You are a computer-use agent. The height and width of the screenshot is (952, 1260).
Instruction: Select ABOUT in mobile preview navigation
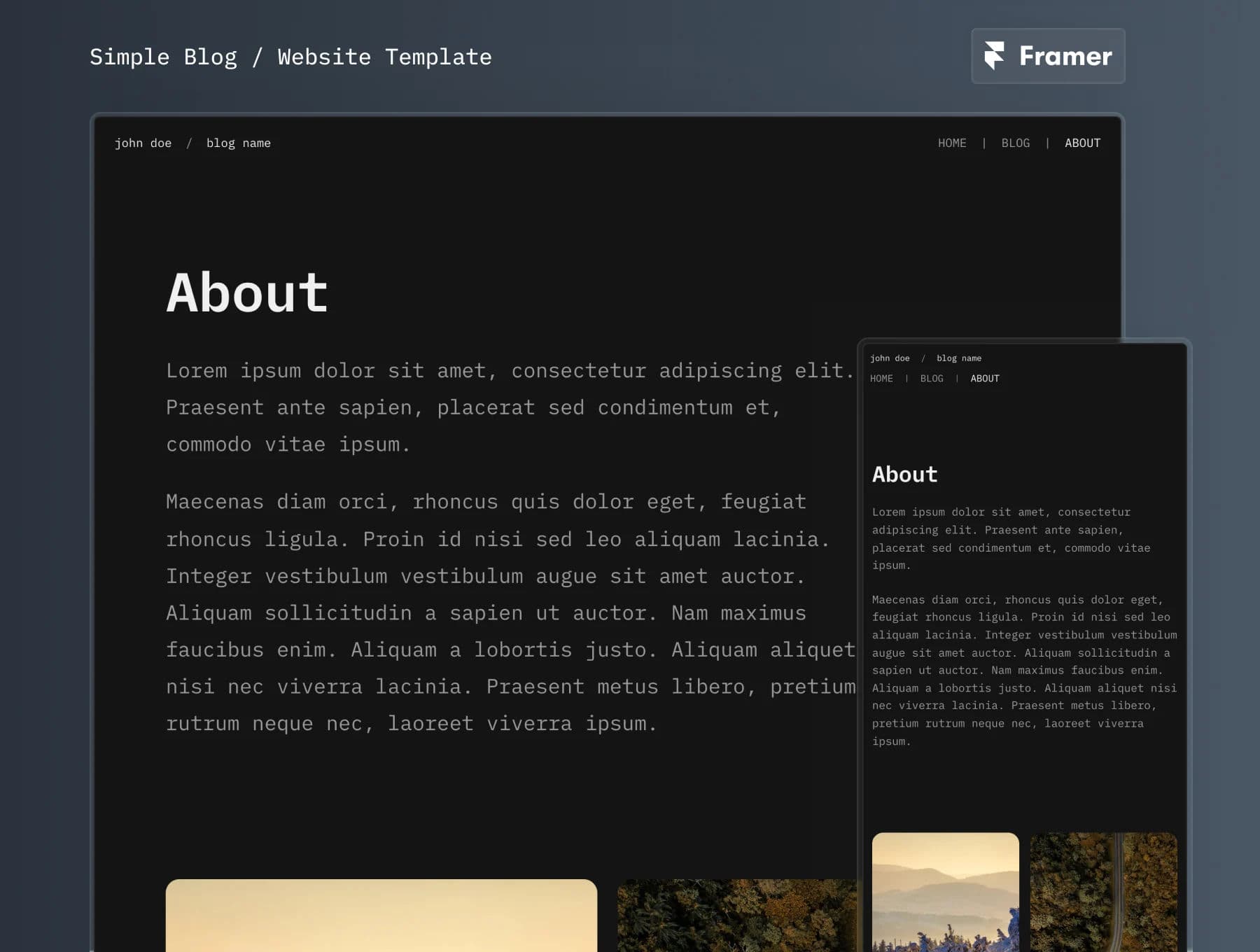pyautogui.click(x=985, y=379)
